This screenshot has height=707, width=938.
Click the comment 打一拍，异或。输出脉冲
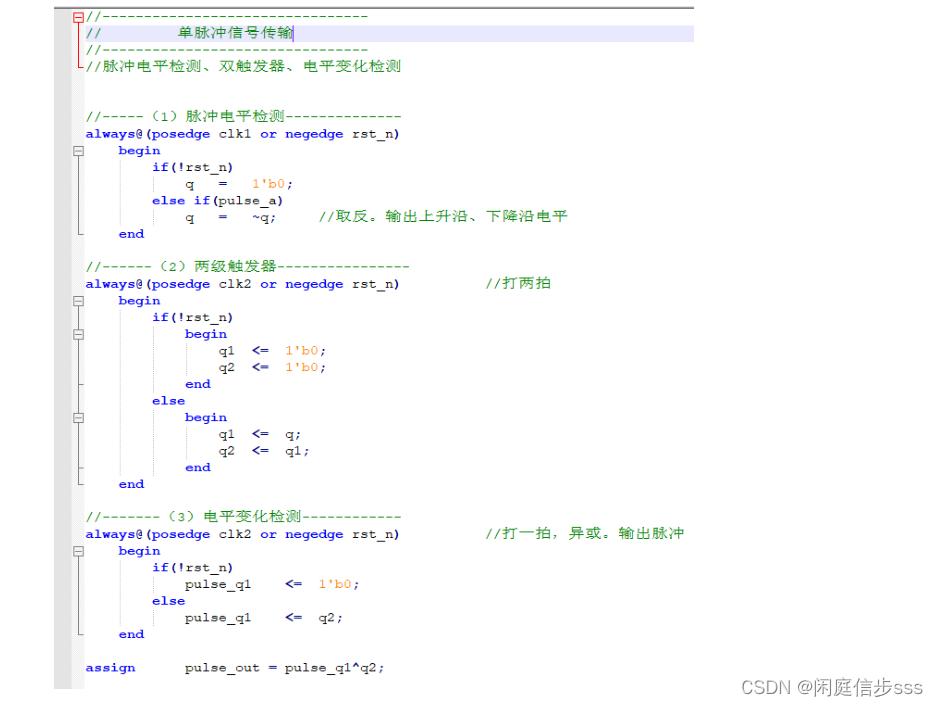click(x=584, y=533)
